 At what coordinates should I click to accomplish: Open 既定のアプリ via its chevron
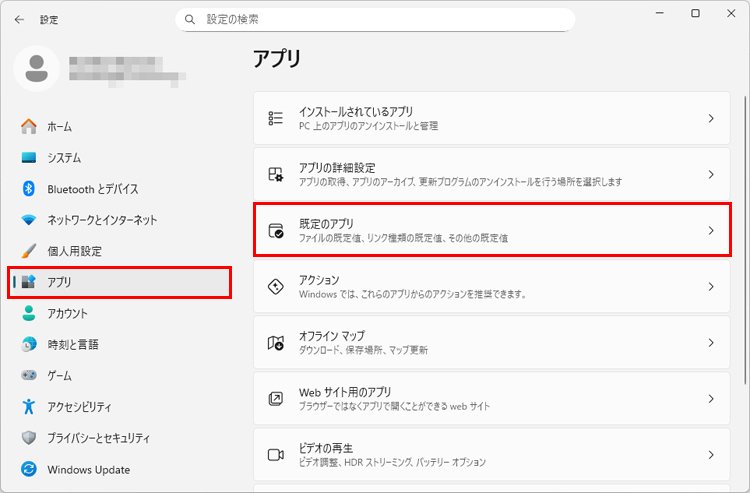[711, 230]
